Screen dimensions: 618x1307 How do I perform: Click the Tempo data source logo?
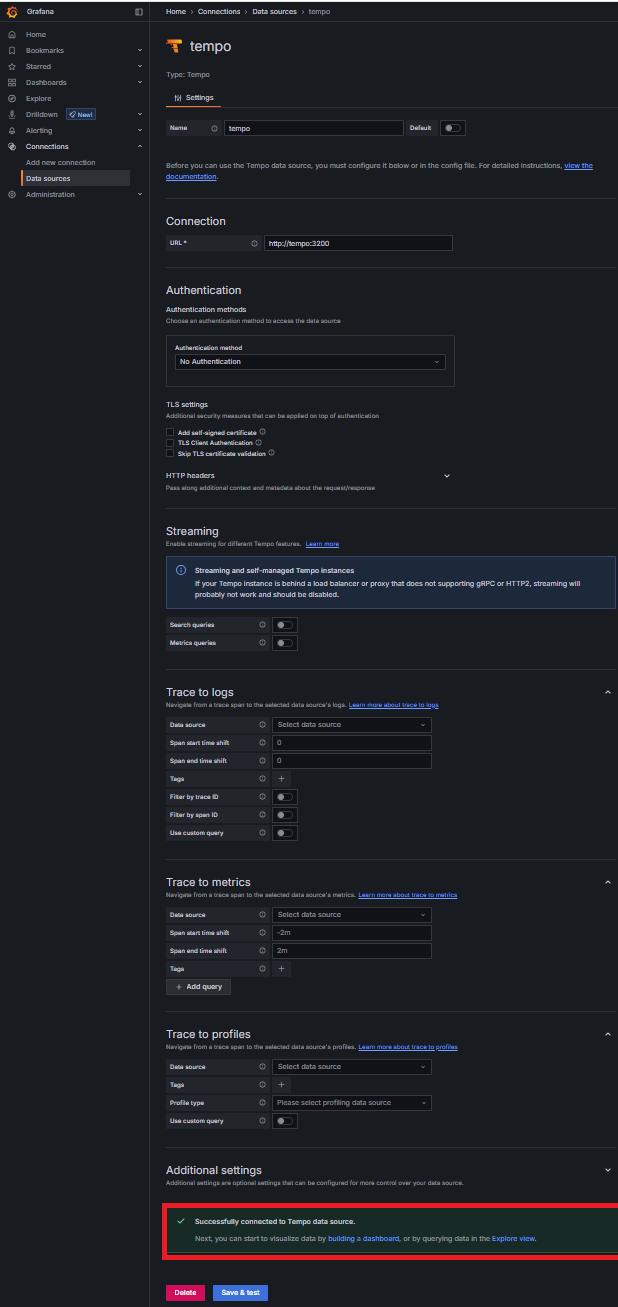[174, 46]
